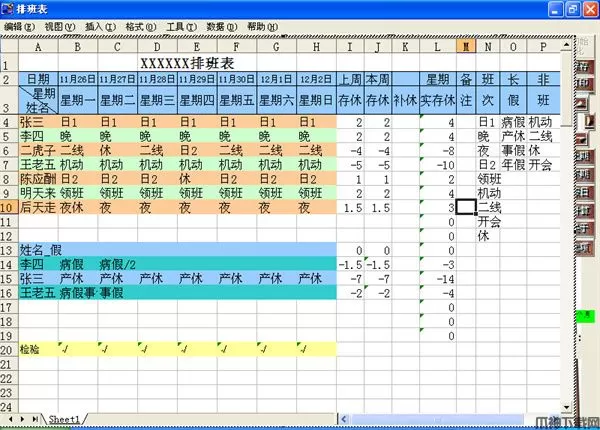Click the 病假事 cell in row 16
600x430 pixels.
78,293
